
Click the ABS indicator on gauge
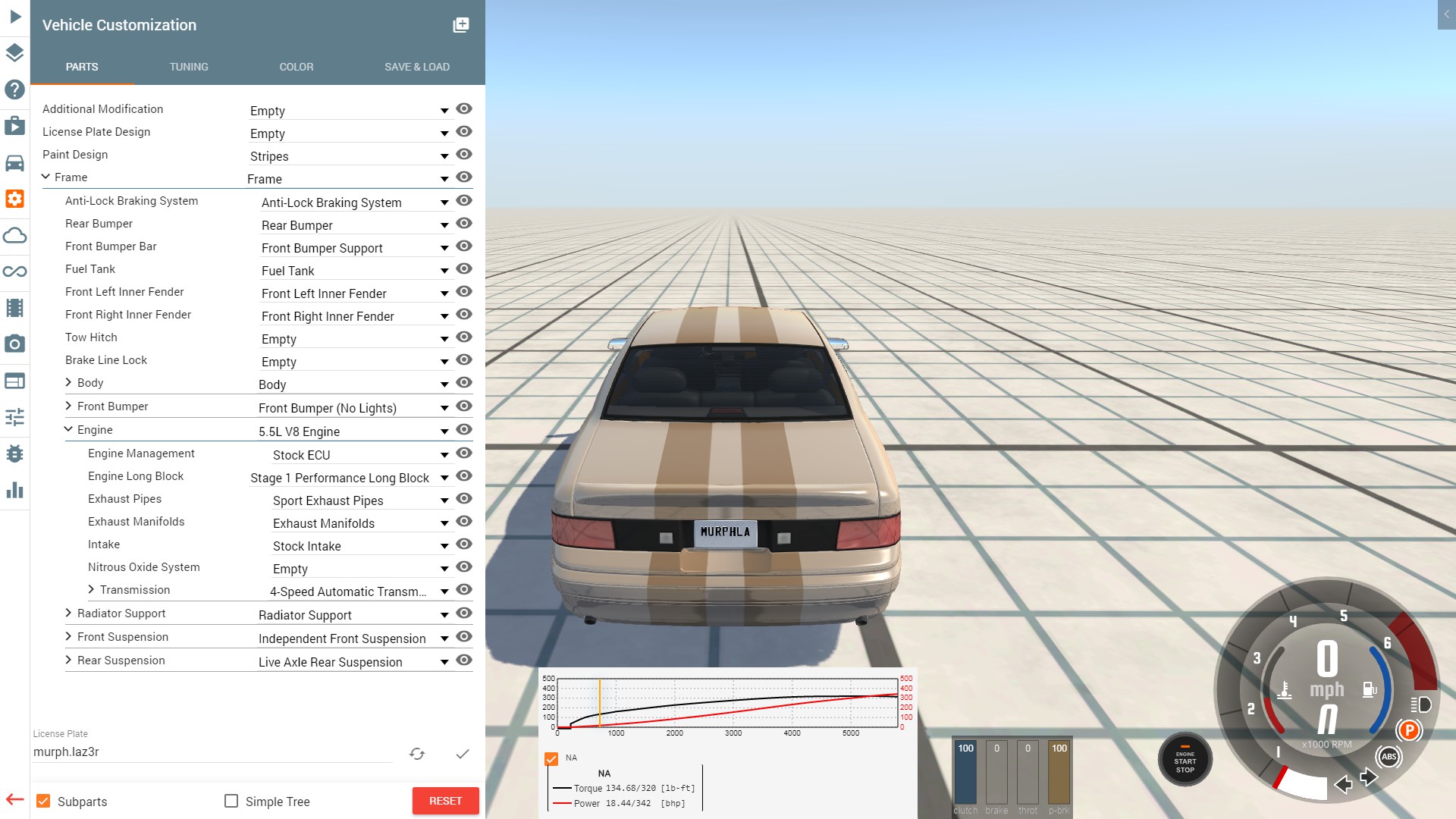coord(1389,757)
